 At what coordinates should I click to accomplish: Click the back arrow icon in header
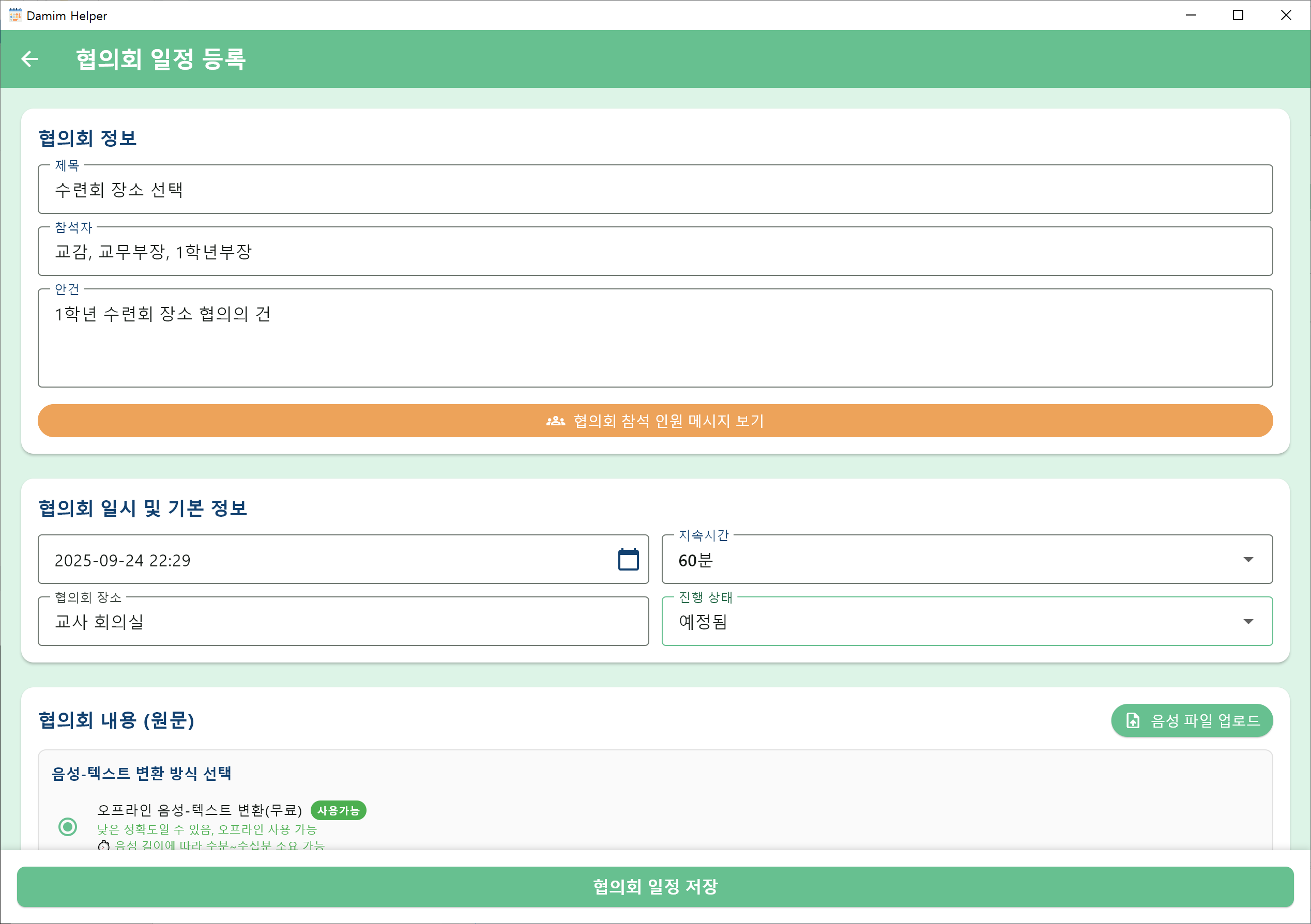coord(29,59)
